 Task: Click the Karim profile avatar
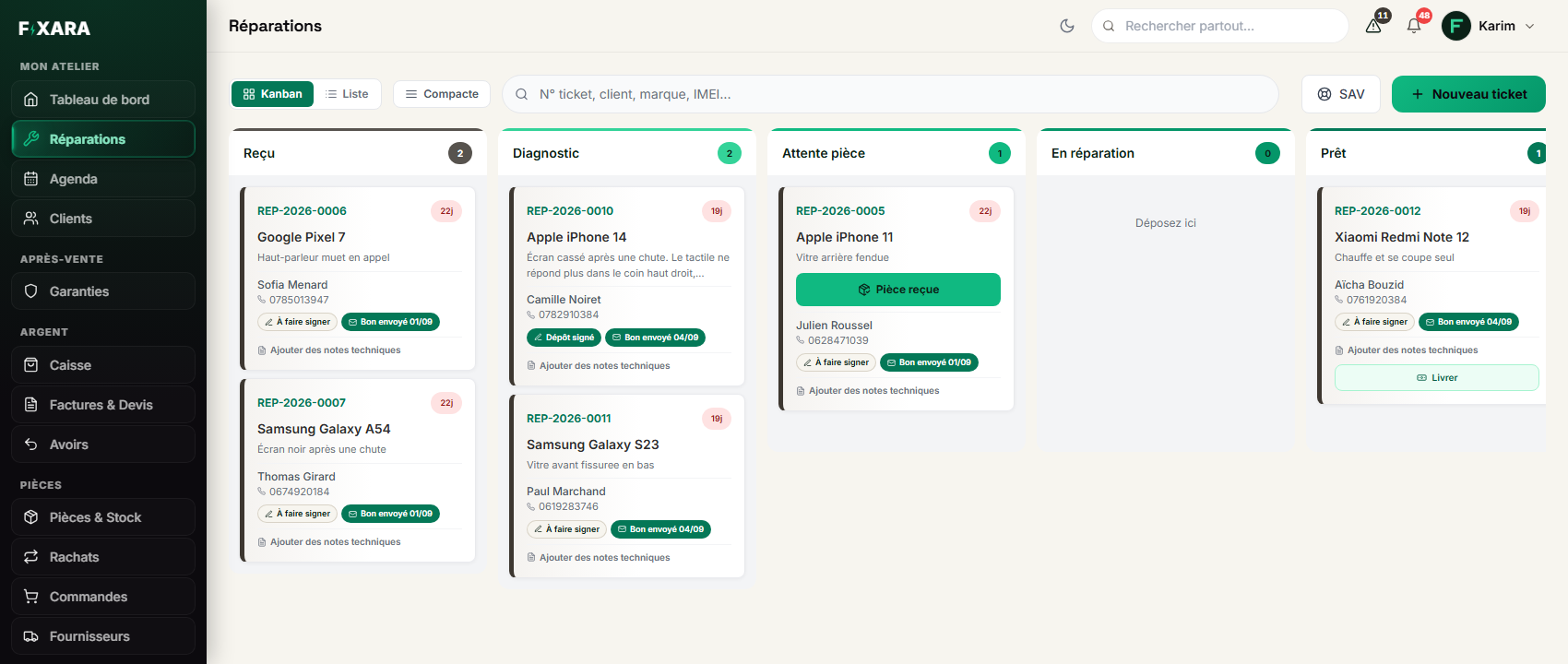pyautogui.click(x=1456, y=26)
